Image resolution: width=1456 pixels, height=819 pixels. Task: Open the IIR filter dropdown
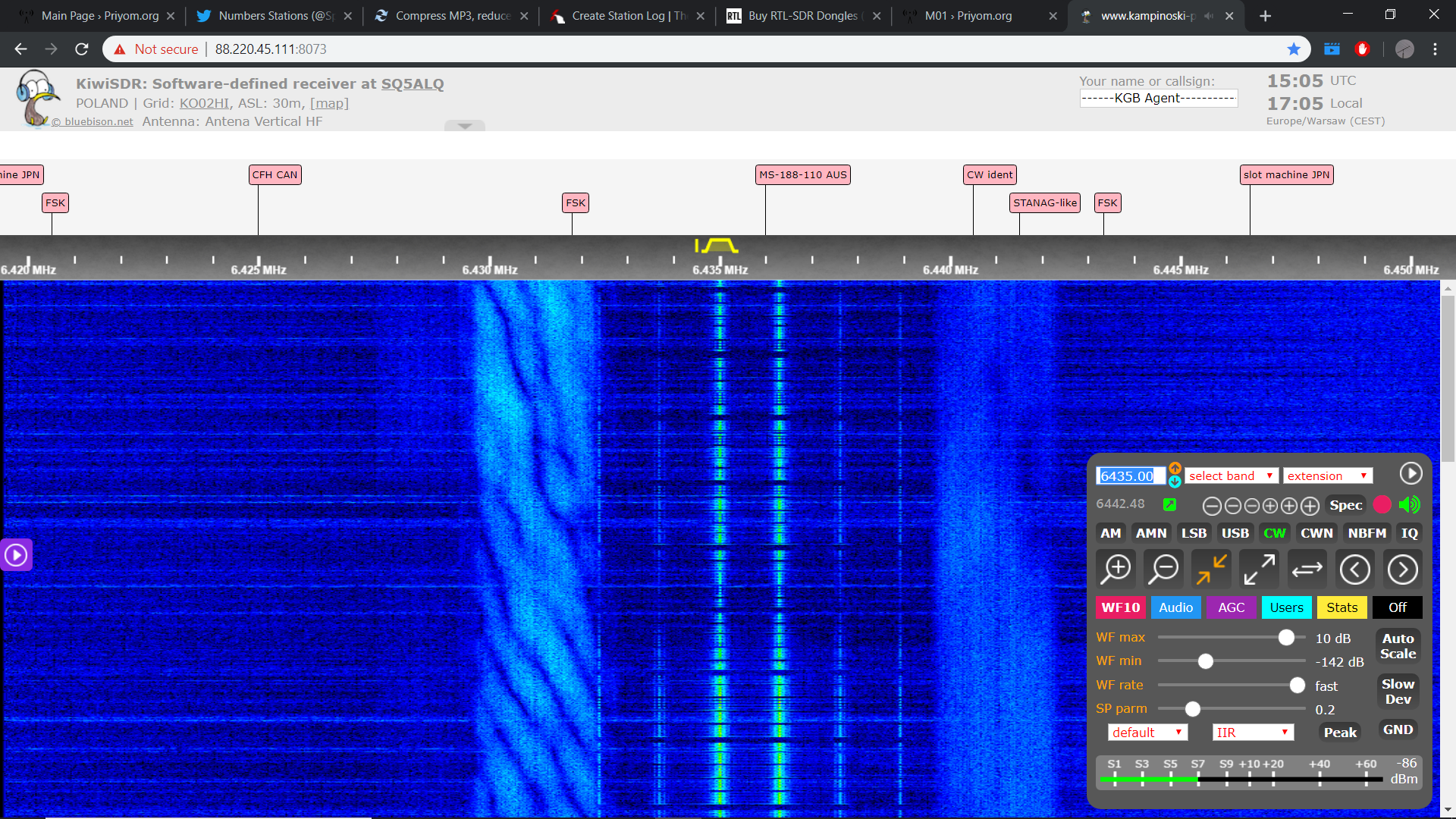1252,733
